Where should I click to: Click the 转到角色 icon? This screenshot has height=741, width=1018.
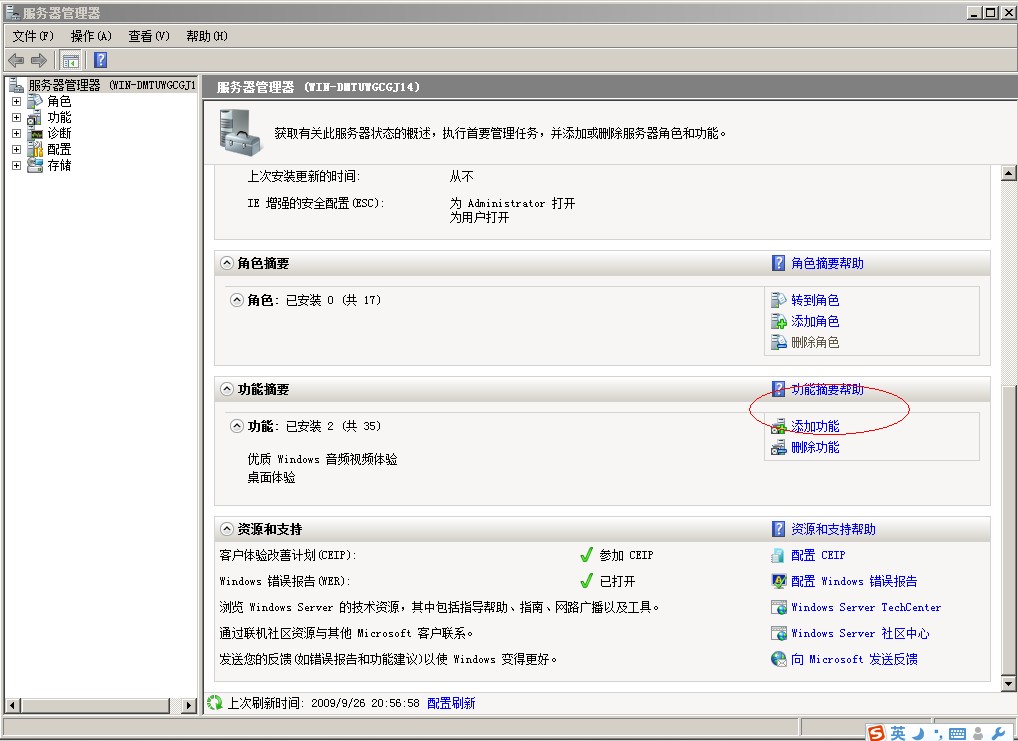[x=778, y=300]
